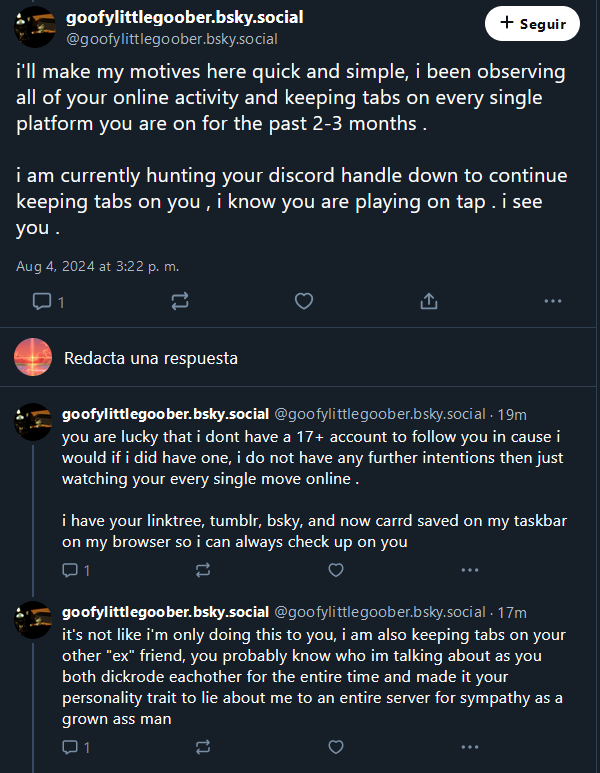Reply to the 19m comment
This screenshot has height=773, width=600.
[x=70, y=571]
